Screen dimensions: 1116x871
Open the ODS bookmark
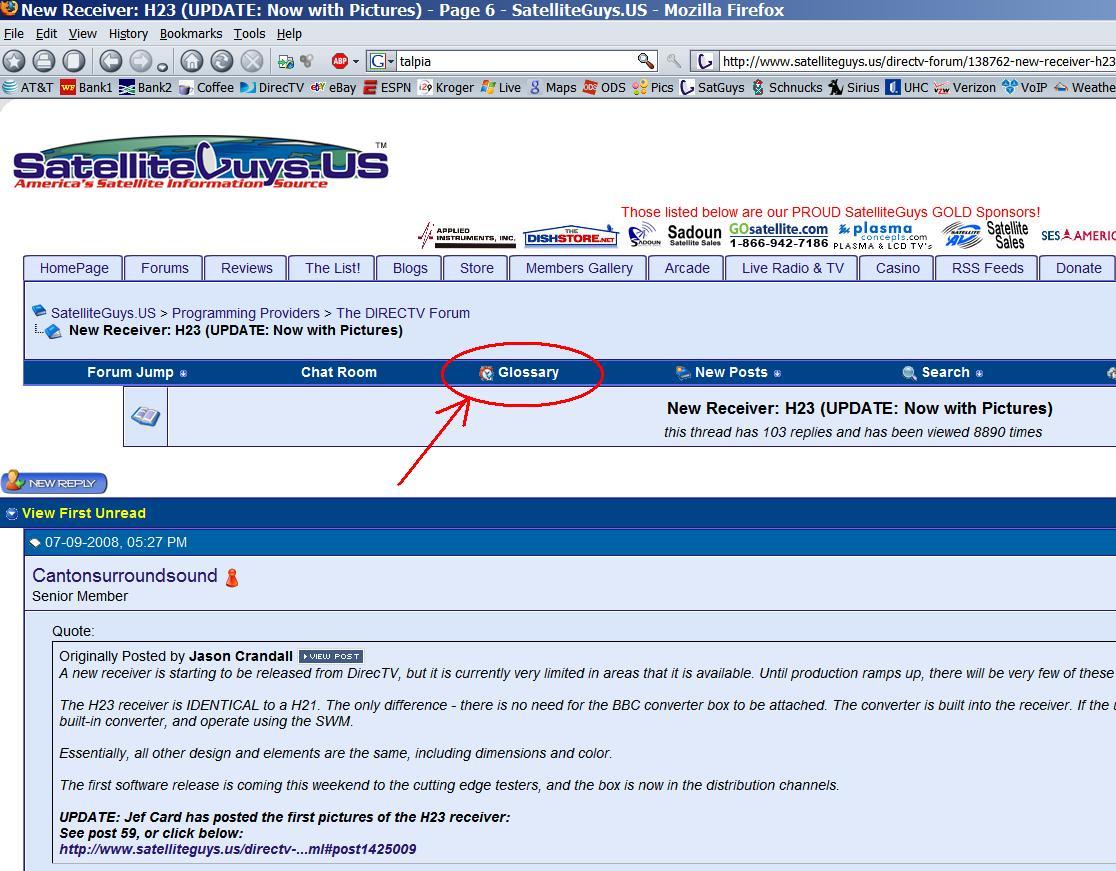pos(604,88)
